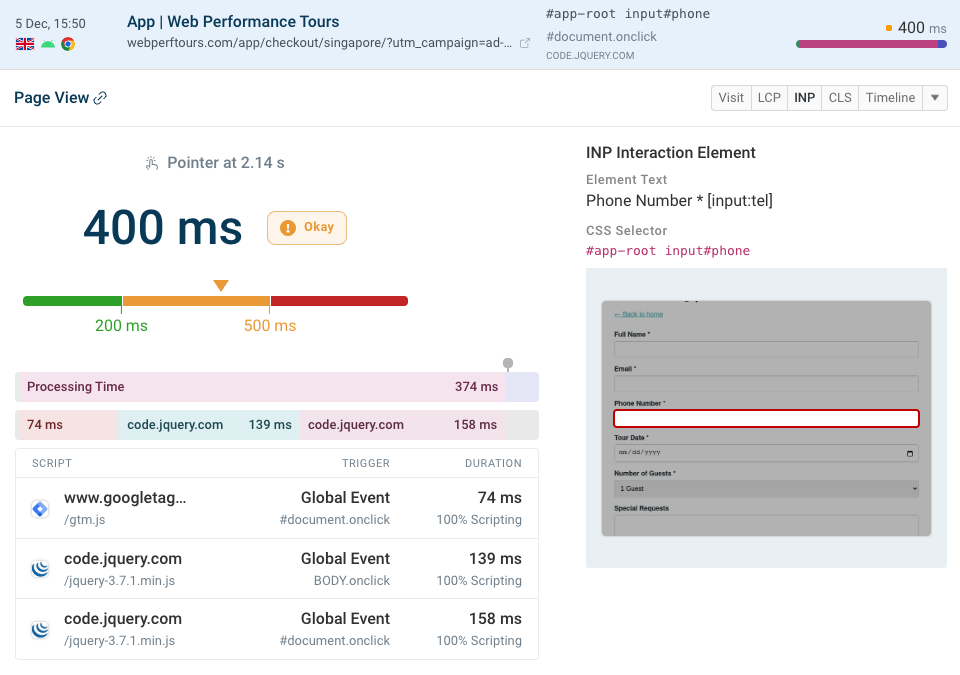Switch to the LCP tab
960x675 pixels.
pos(769,97)
